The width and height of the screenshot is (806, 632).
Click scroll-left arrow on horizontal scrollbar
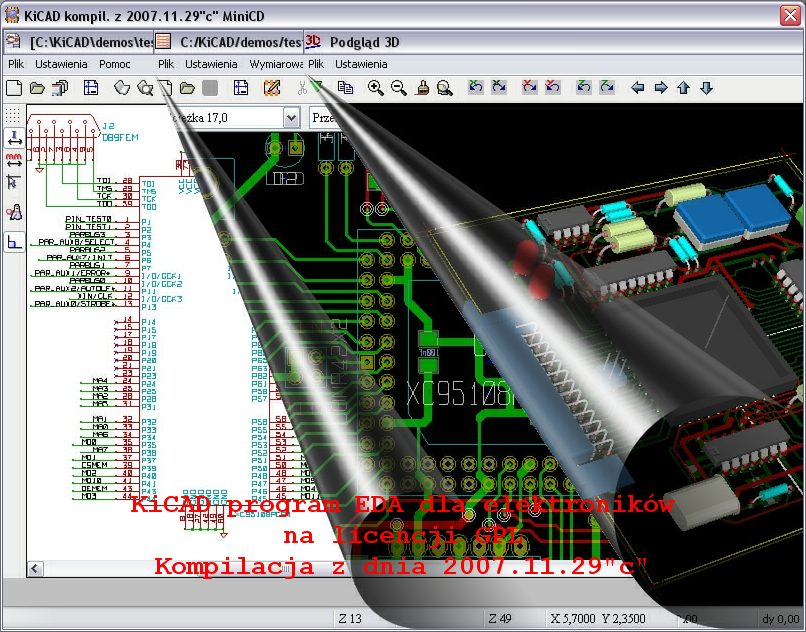(35, 569)
